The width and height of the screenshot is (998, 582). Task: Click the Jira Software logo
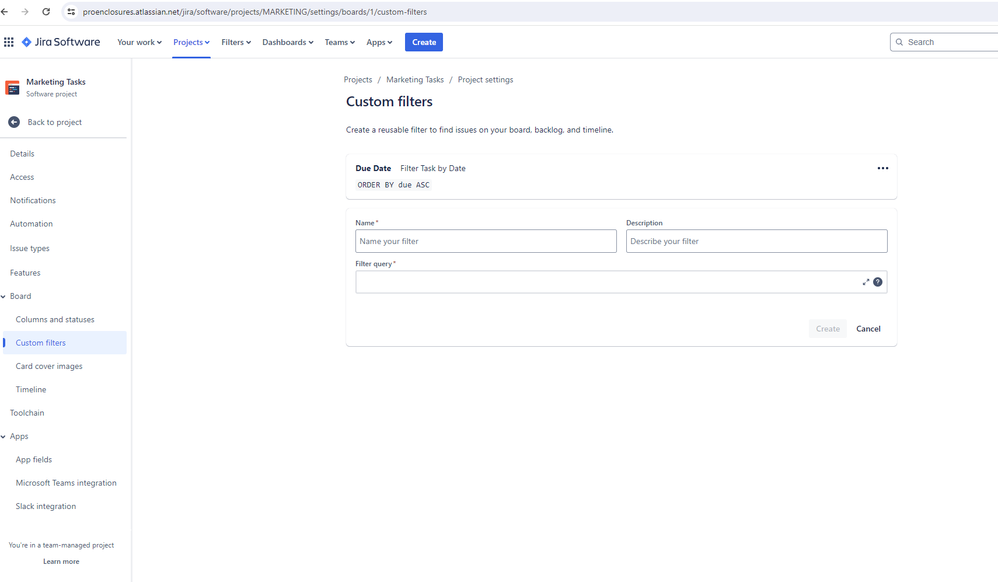tap(61, 42)
